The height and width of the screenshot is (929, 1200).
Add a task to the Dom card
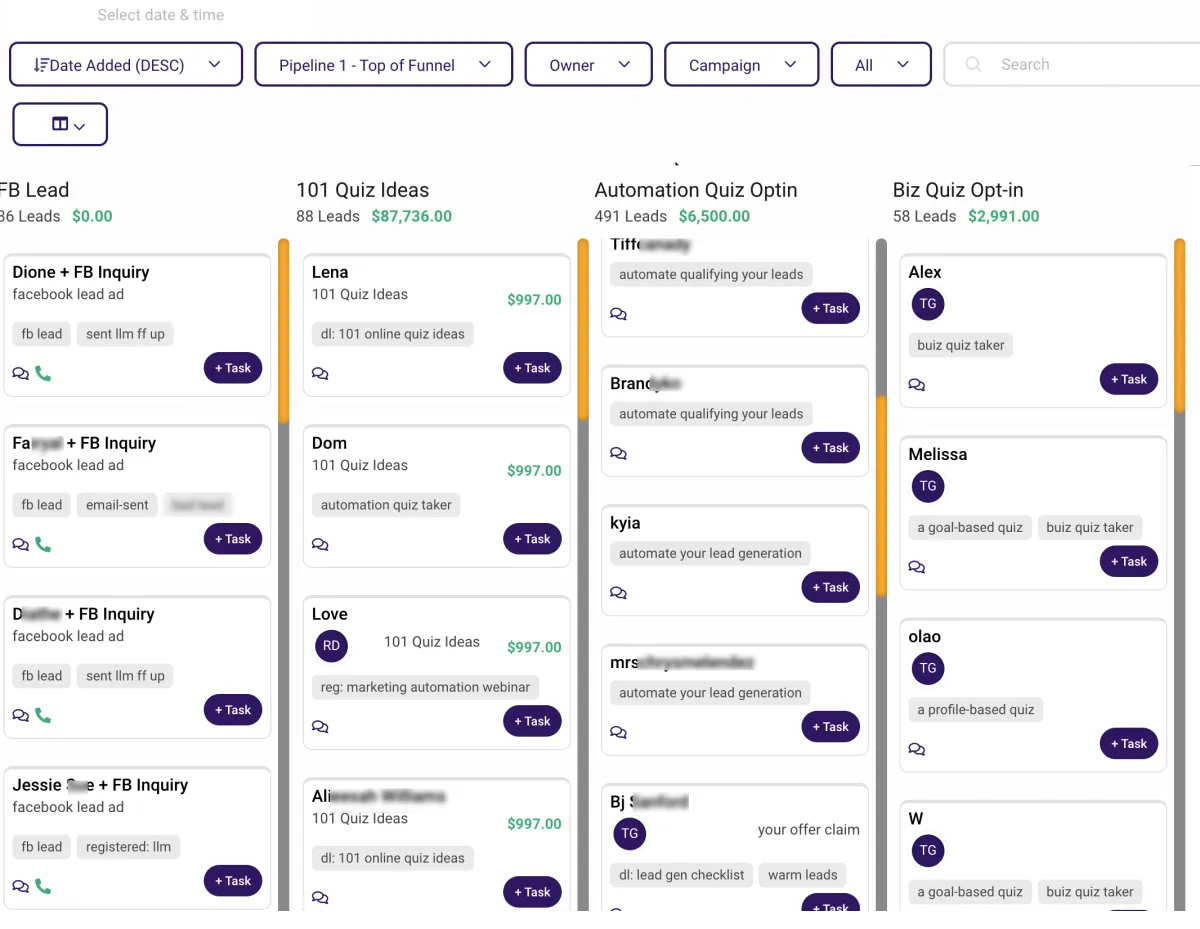point(532,539)
